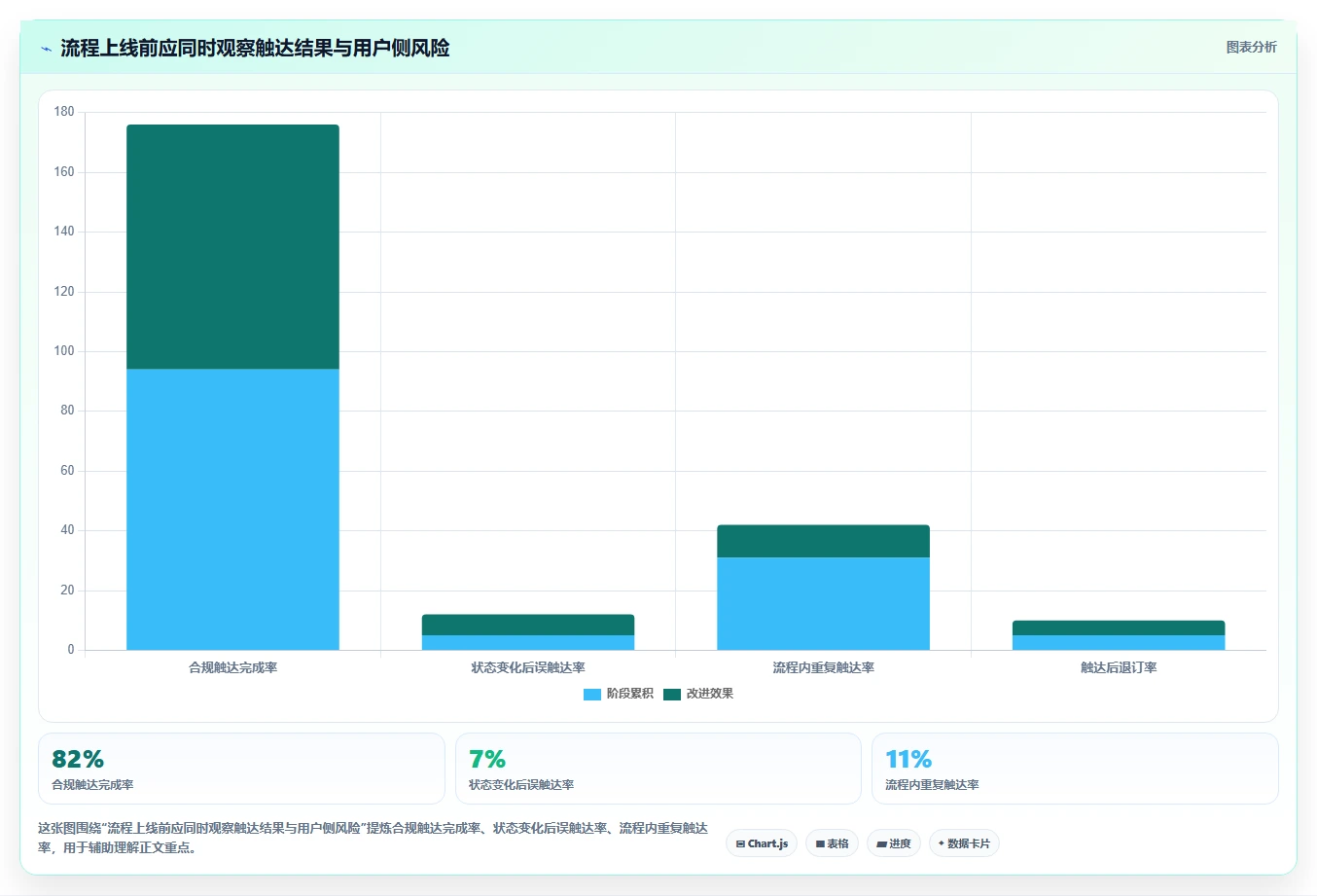Select the 进度 tag chip
1317x896 pixels.
point(894,843)
